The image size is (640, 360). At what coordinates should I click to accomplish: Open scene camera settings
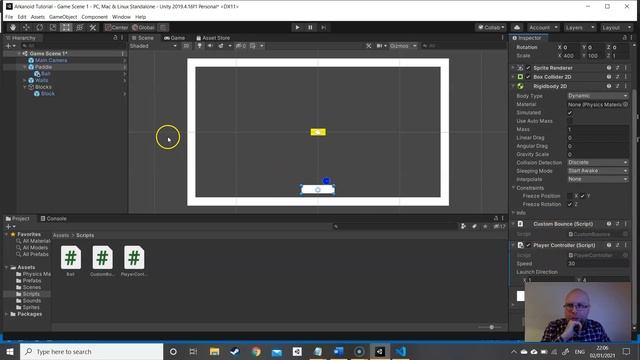[381, 46]
